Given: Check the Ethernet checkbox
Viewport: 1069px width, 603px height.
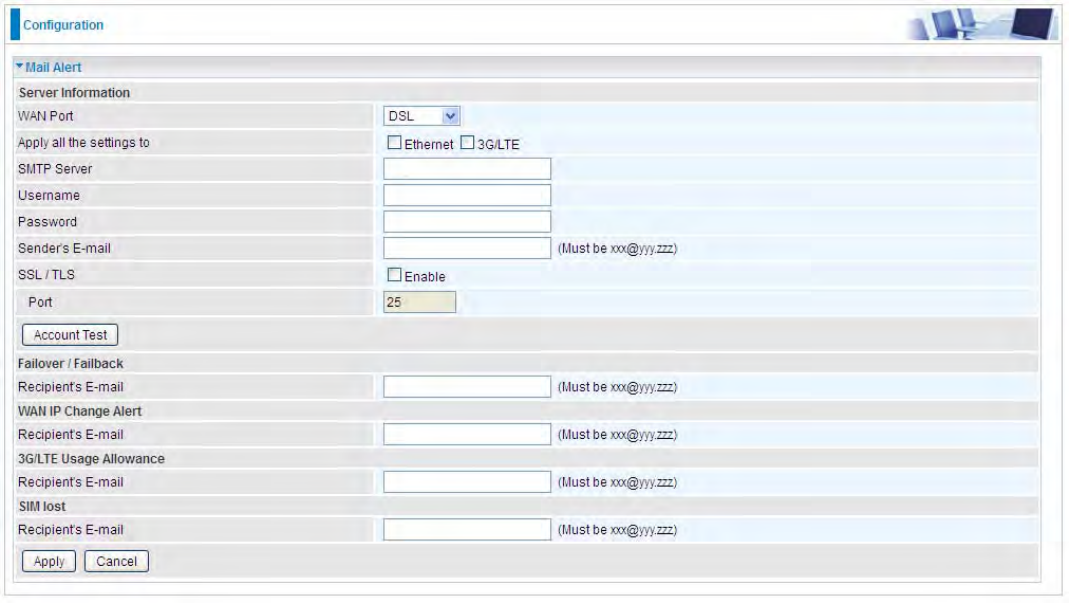Looking at the screenshot, I should [394, 143].
